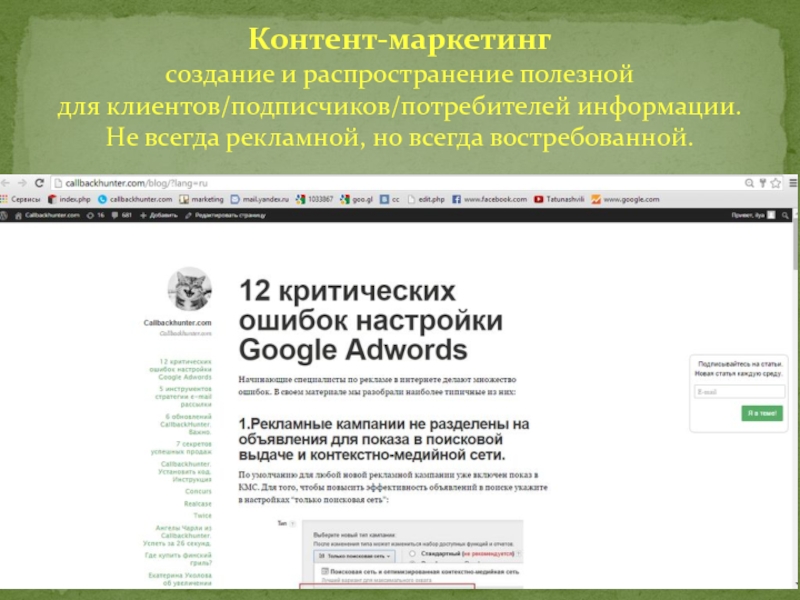800x600 pixels.
Task: Bookmark this page with the star icon
Action: 776,183
